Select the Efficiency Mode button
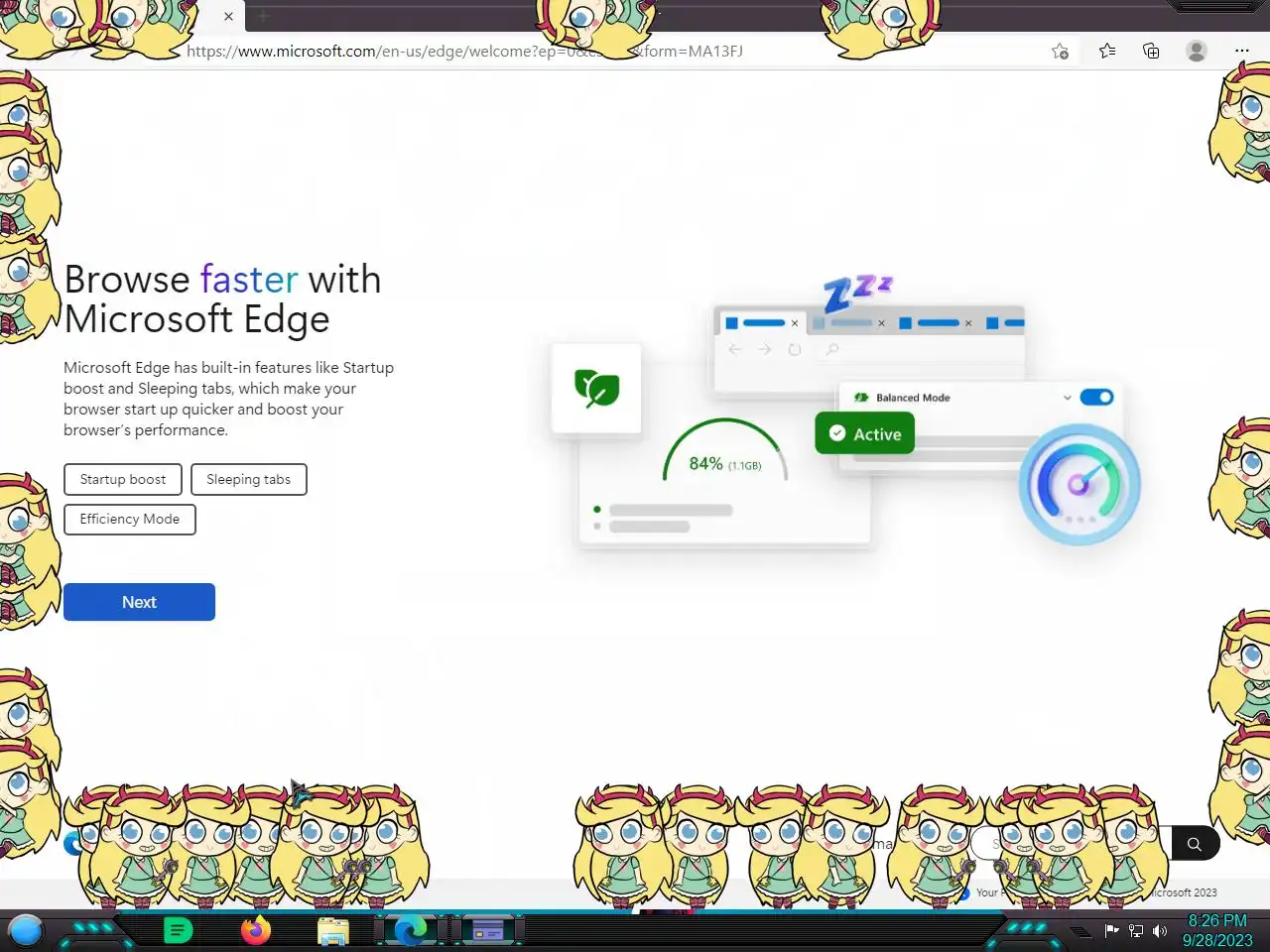Image resolution: width=1270 pixels, height=952 pixels. coord(130,520)
